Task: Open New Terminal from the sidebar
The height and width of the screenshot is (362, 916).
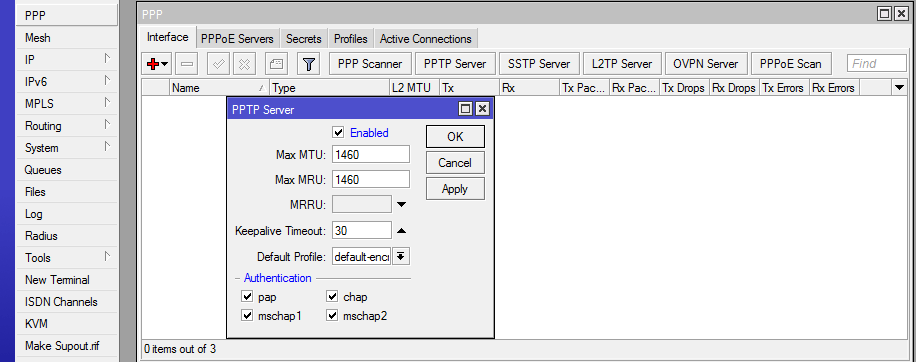Action: point(67,280)
